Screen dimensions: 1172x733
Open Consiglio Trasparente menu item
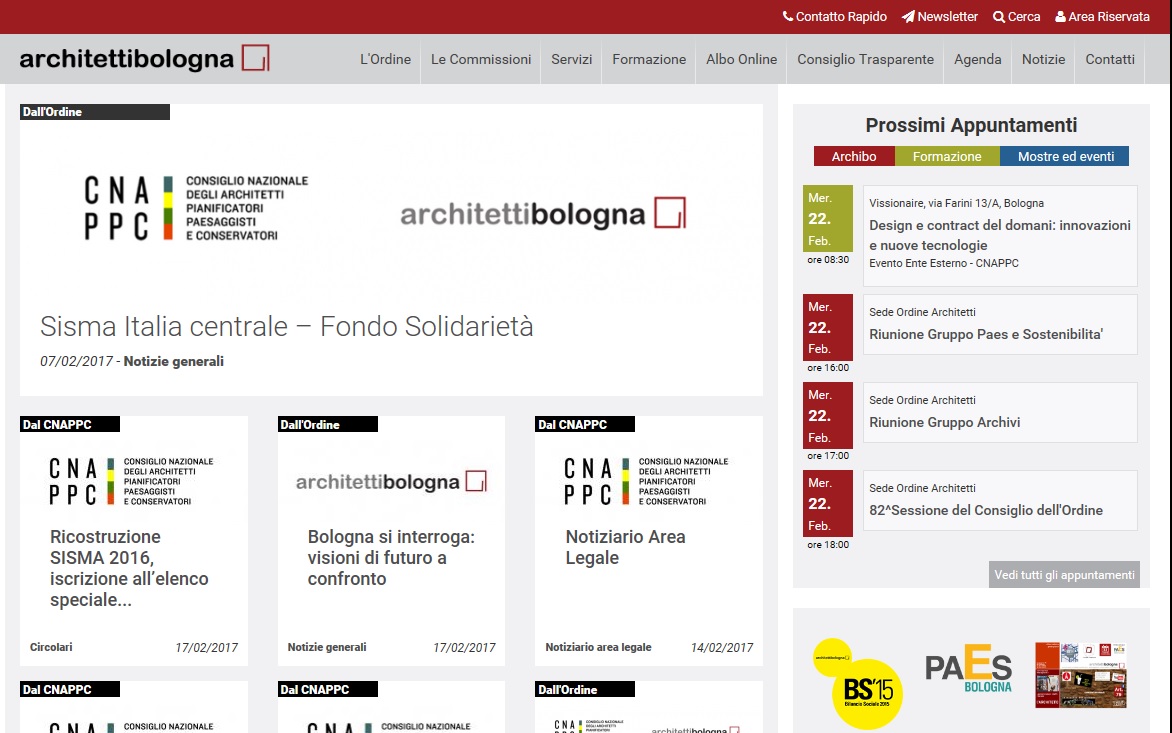tap(866, 59)
